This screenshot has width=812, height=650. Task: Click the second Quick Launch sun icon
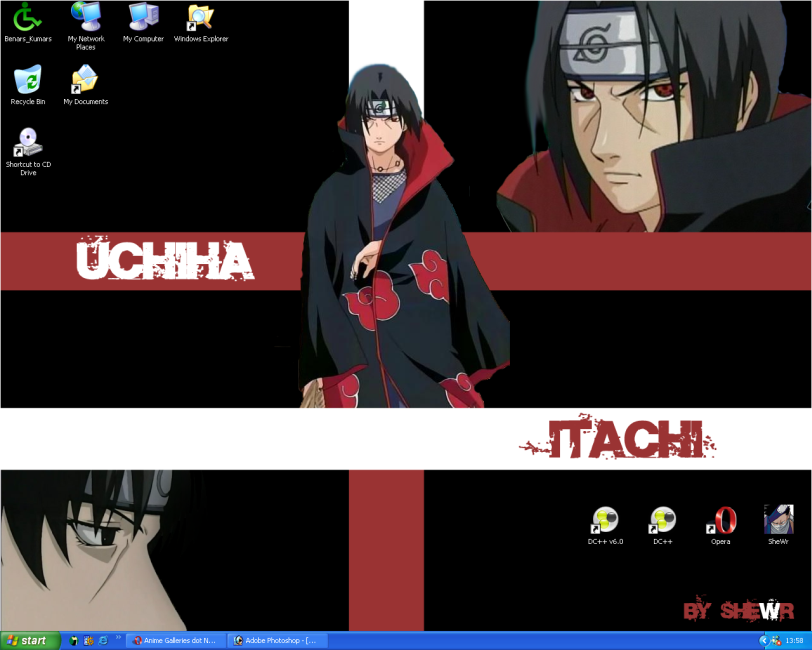tap(89, 641)
